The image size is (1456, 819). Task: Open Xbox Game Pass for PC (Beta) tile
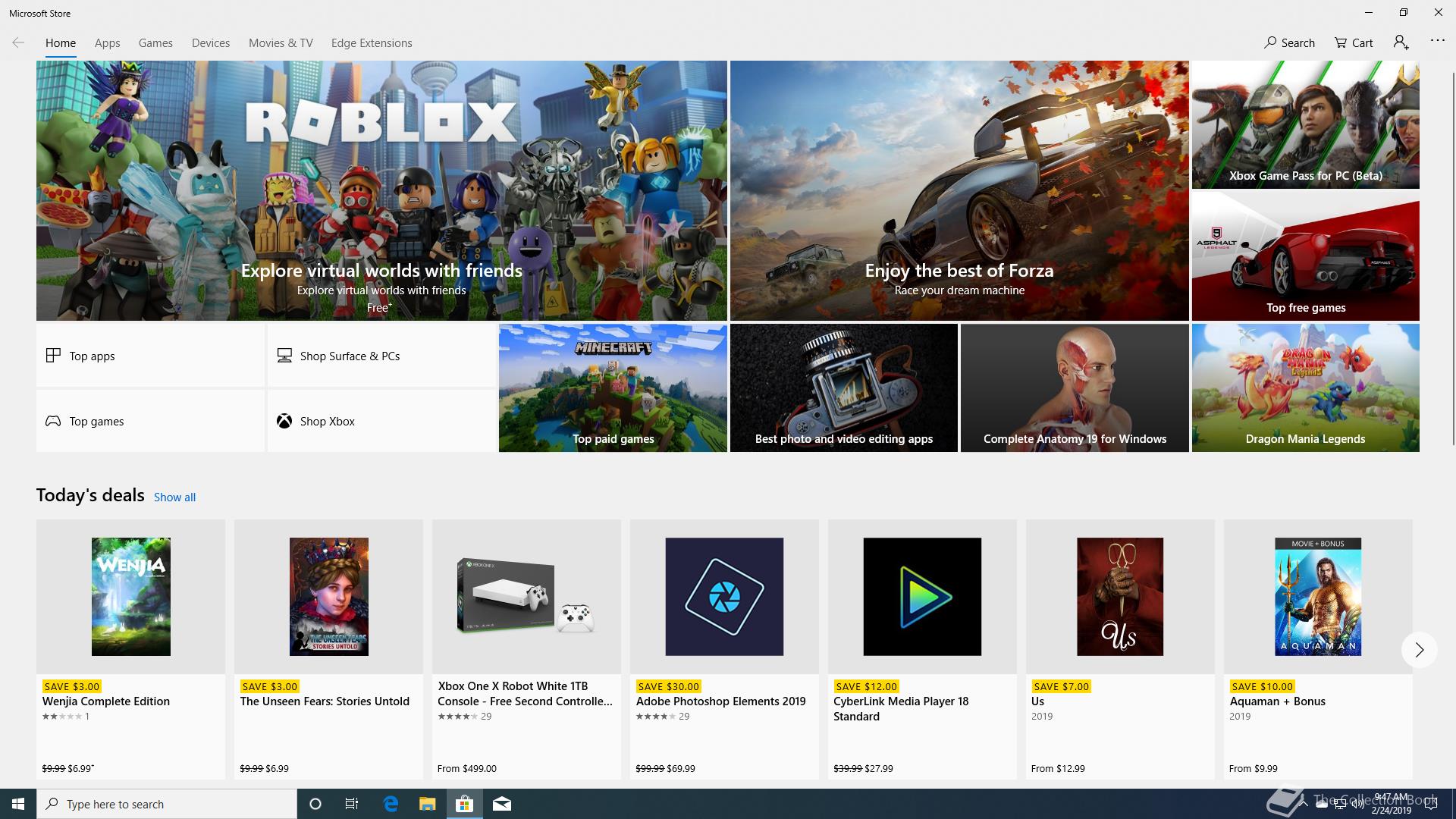1305,124
